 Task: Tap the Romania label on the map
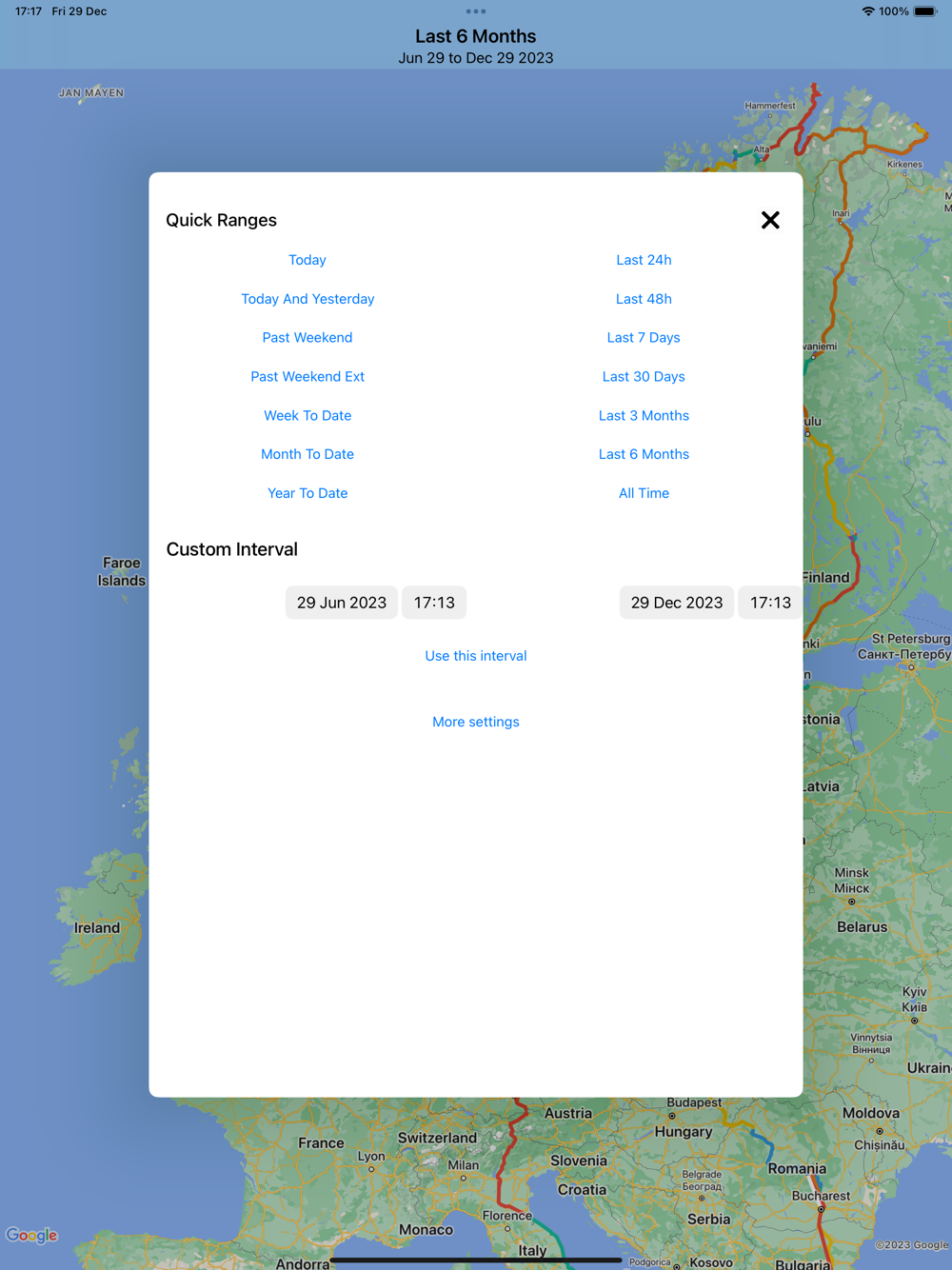[797, 1169]
